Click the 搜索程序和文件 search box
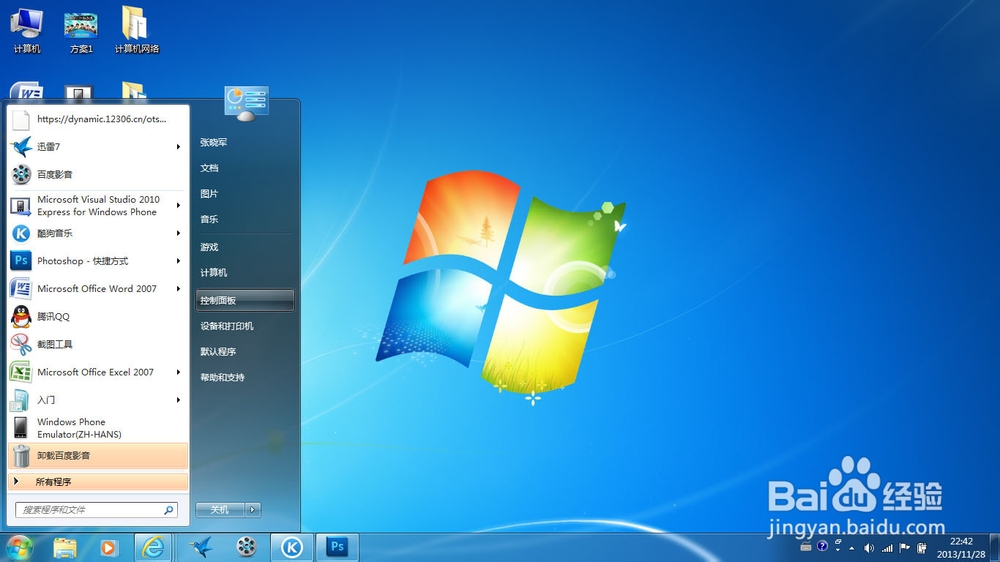The height and width of the screenshot is (562, 1000). tap(96, 510)
